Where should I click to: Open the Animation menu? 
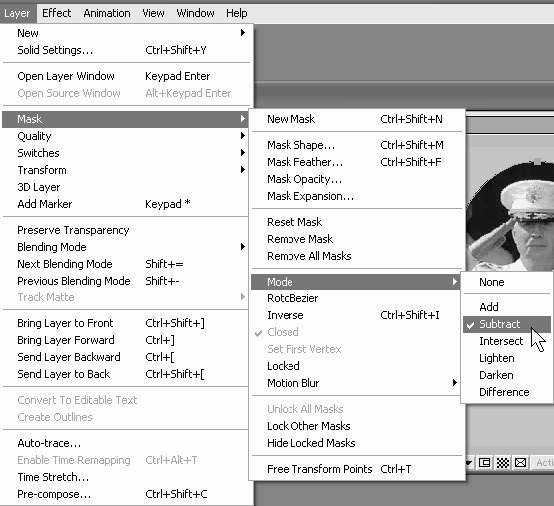107,13
